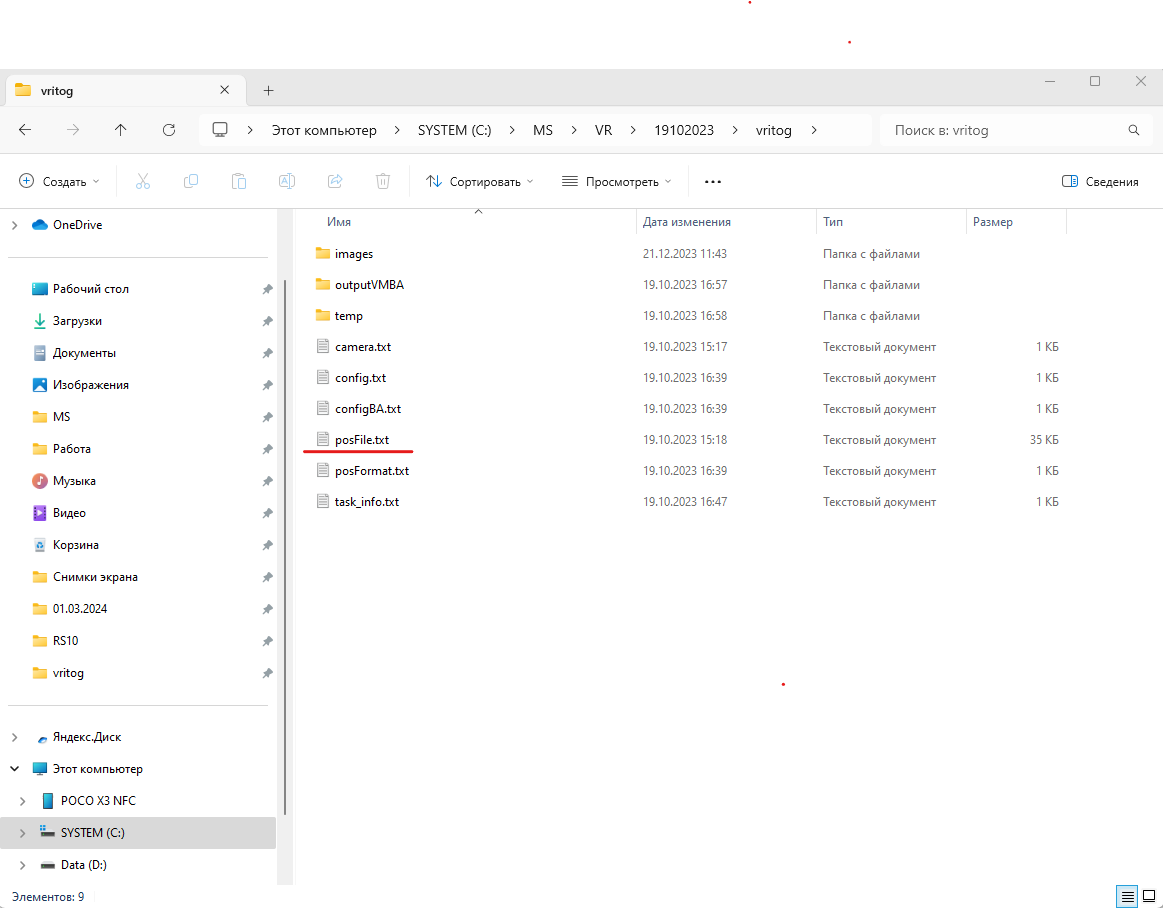Open 01.03.2024 folder in the sidebar
Viewport: 1163px width, 908px height.
pos(79,608)
